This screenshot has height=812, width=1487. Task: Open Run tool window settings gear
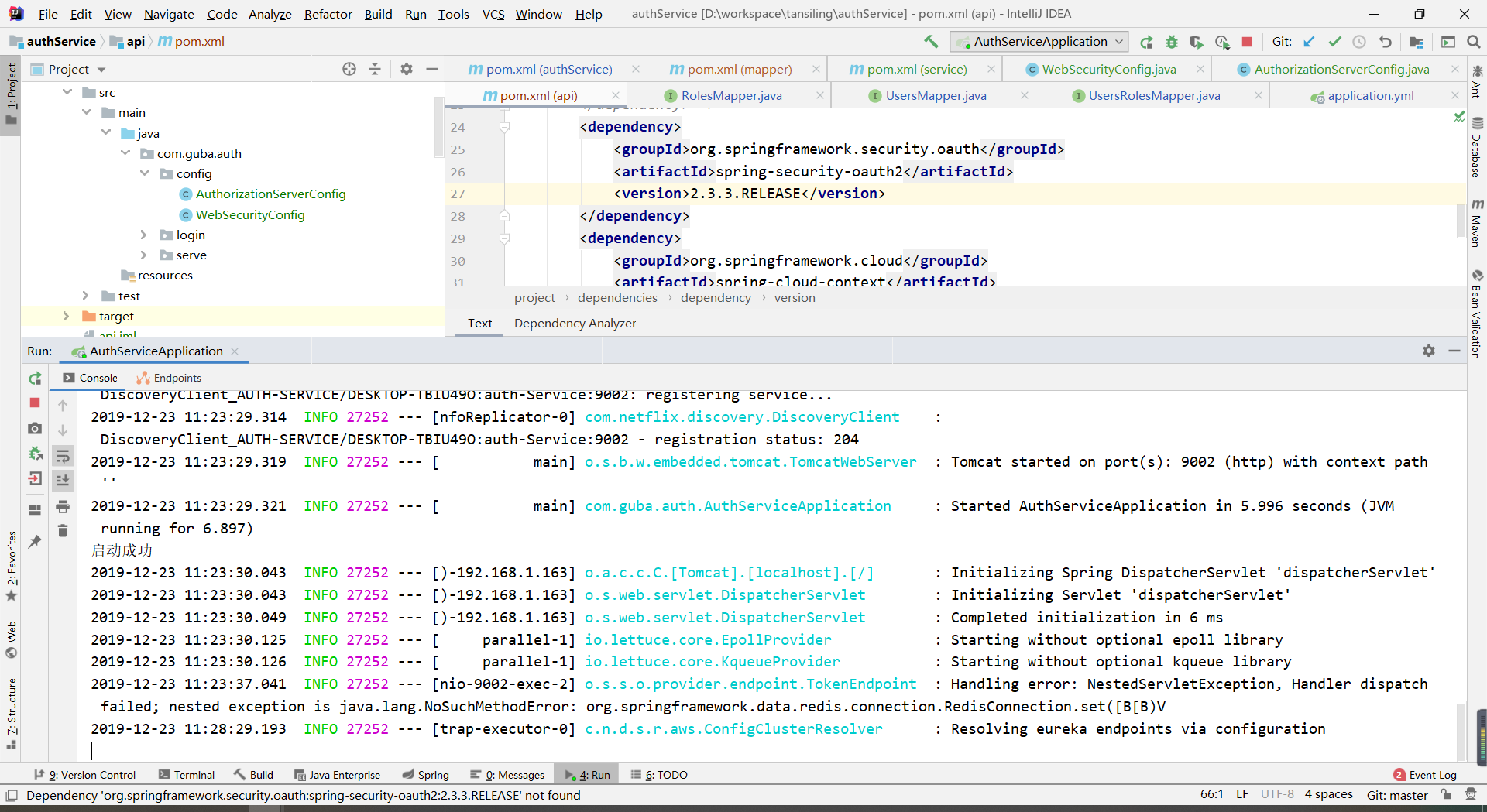1429,351
